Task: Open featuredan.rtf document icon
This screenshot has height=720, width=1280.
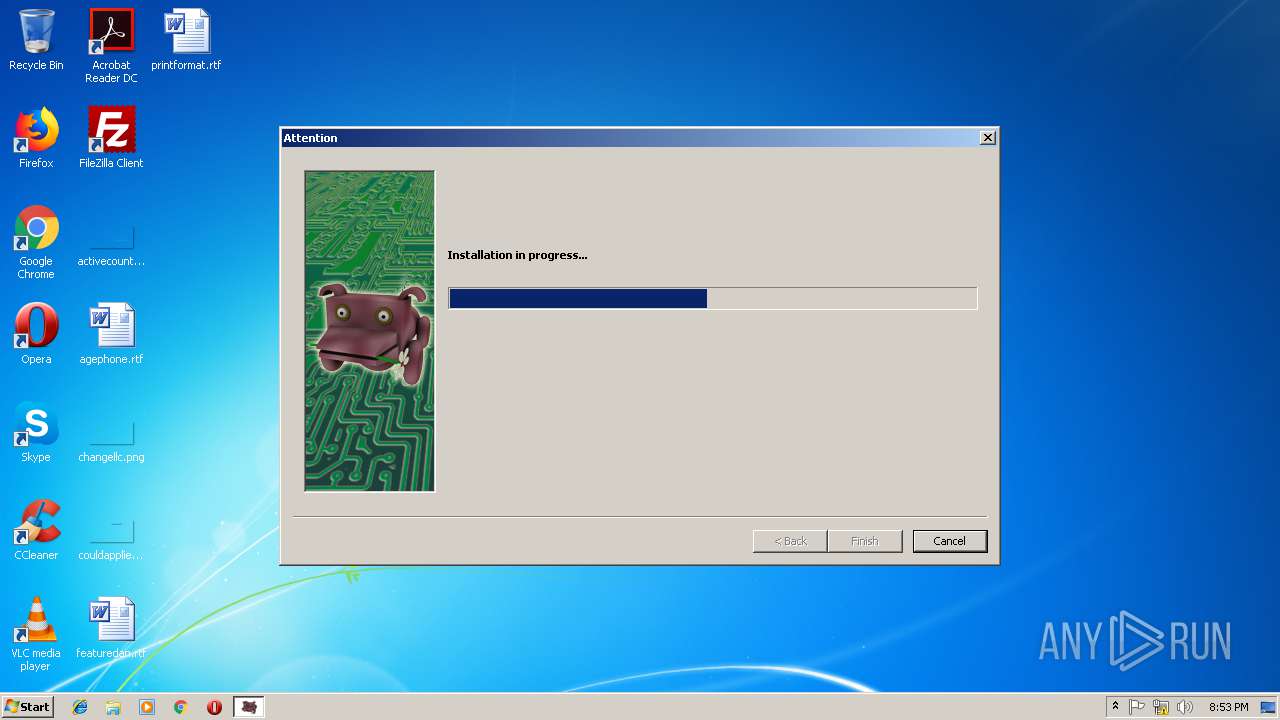Action: (x=111, y=628)
